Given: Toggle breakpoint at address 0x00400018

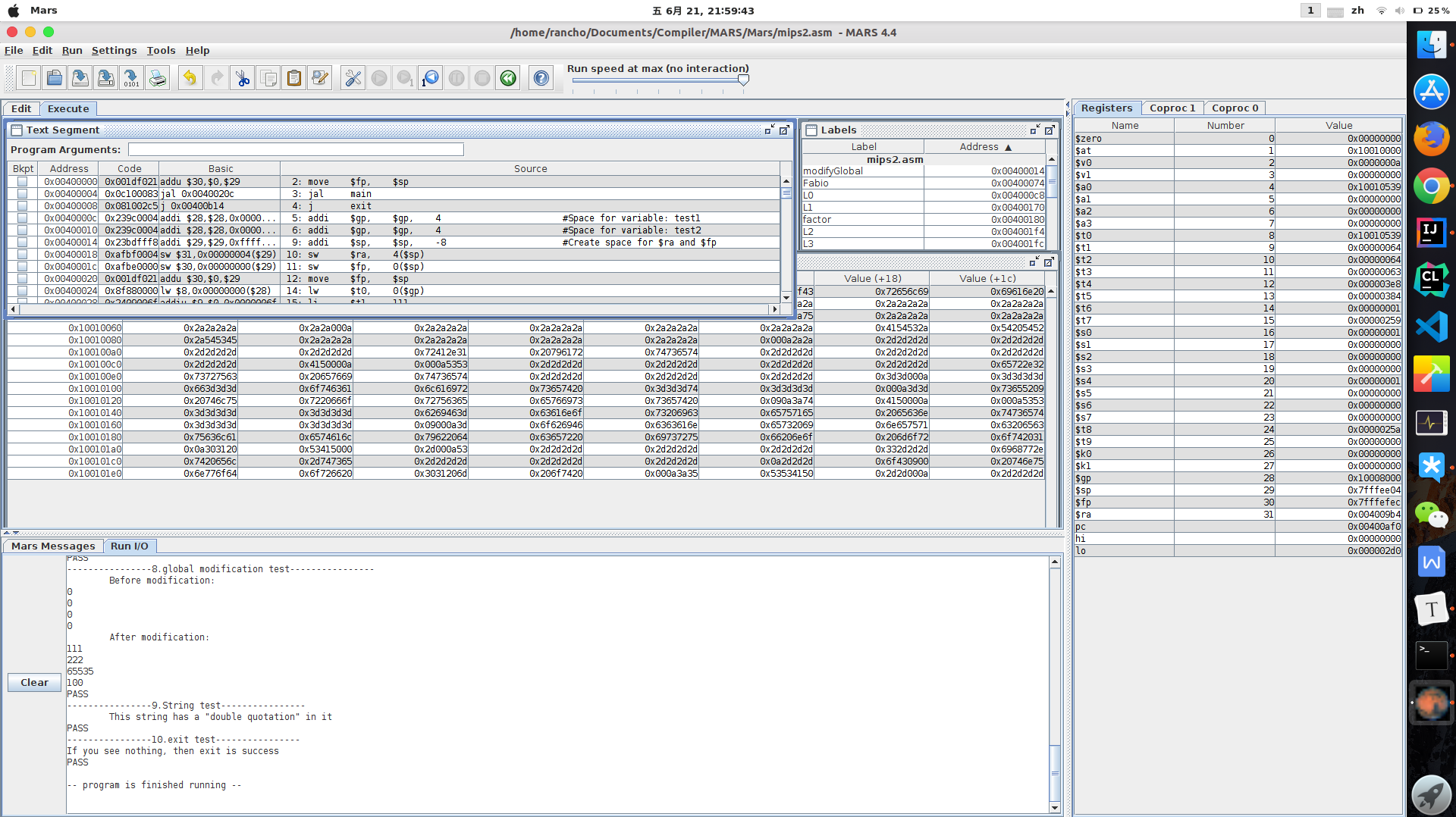Looking at the screenshot, I should (x=23, y=255).
